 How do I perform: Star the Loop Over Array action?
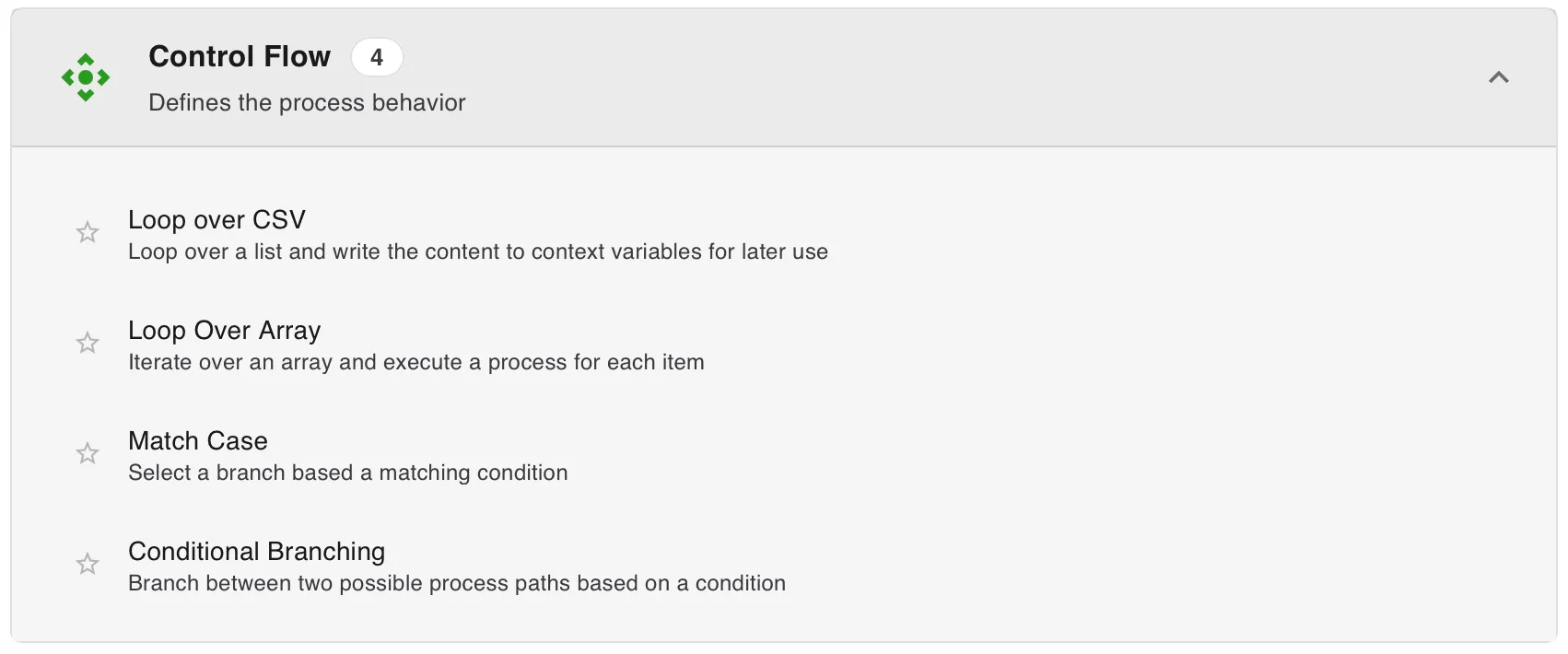tap(88, 343)
